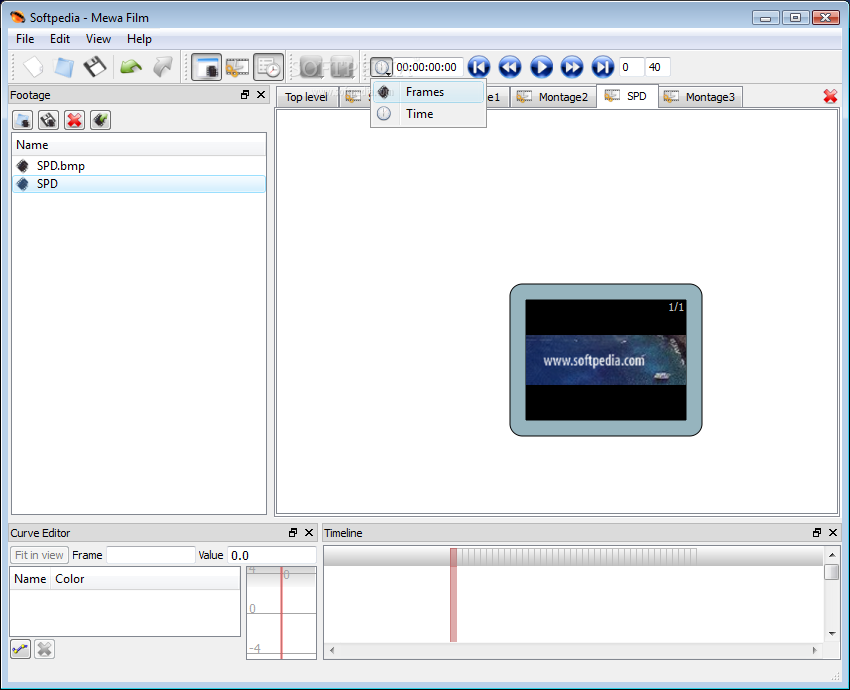Click the timeline horizontal scroll right arrow
The width and height of the screenshot is (850, 690).
coord(814,650)
